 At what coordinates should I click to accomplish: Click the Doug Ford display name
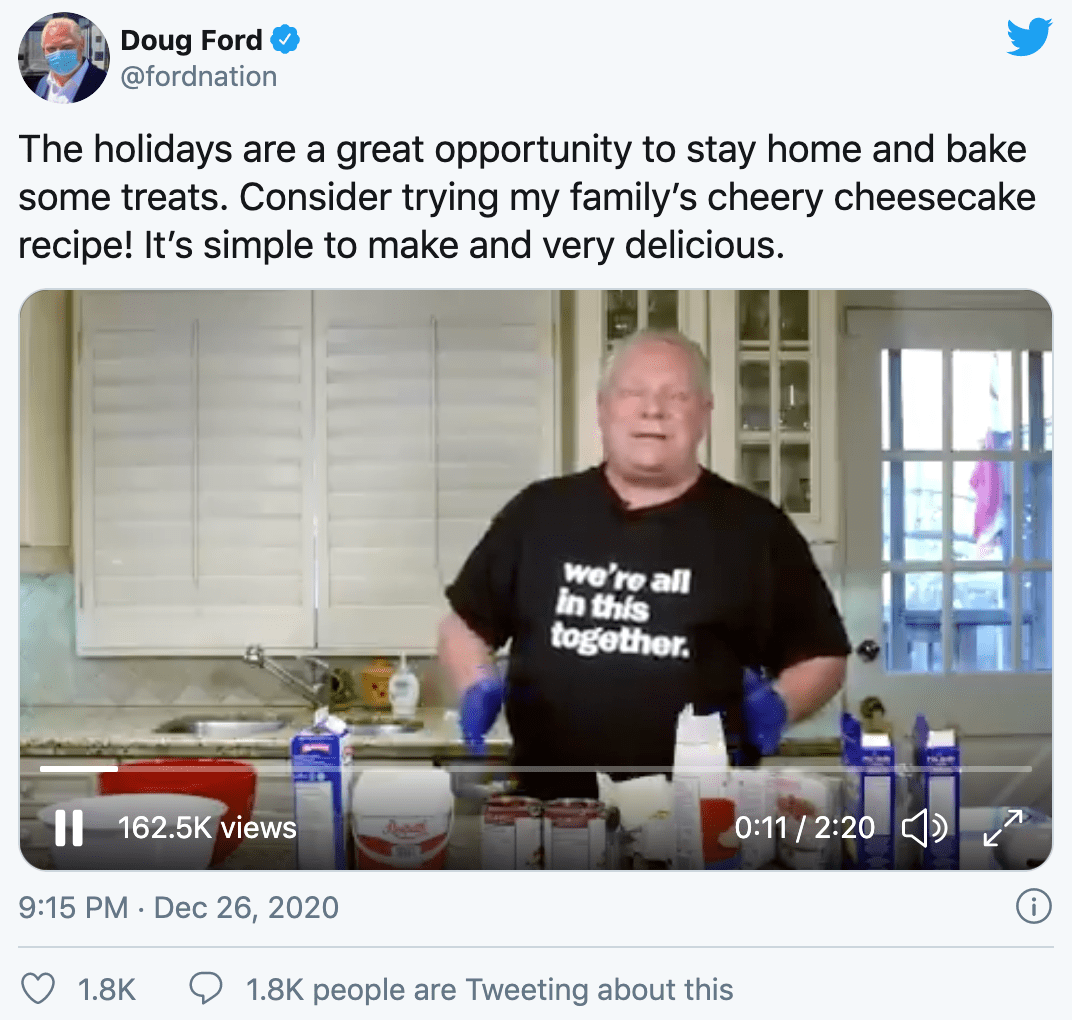pos(191,41)
